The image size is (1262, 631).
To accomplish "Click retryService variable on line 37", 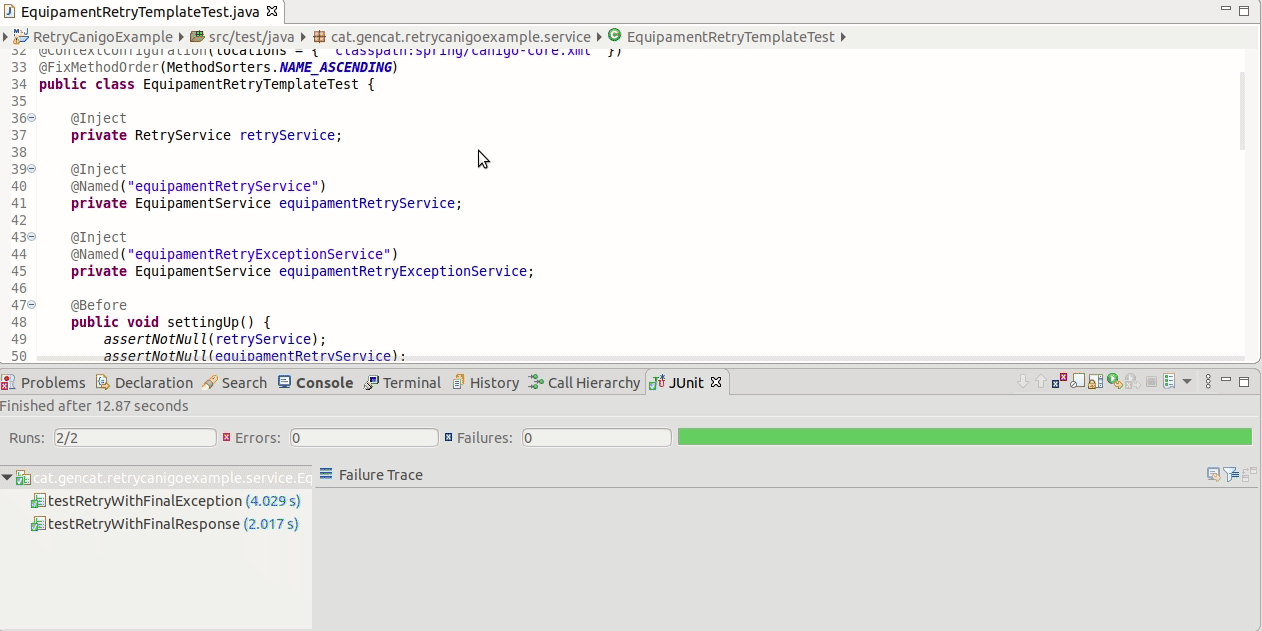I will pyautogui.click(x=287, y=135).
